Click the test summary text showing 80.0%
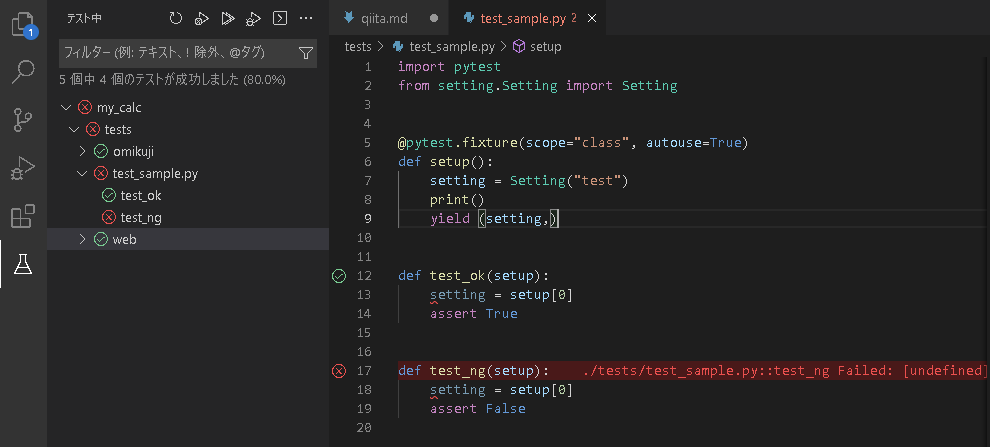Image resolution: width=990 pixels, height=447 pixels. 172,80
